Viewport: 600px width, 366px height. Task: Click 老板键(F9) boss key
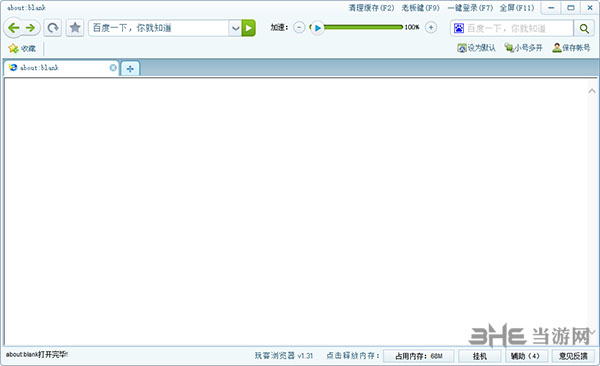[x=421, y=8]
